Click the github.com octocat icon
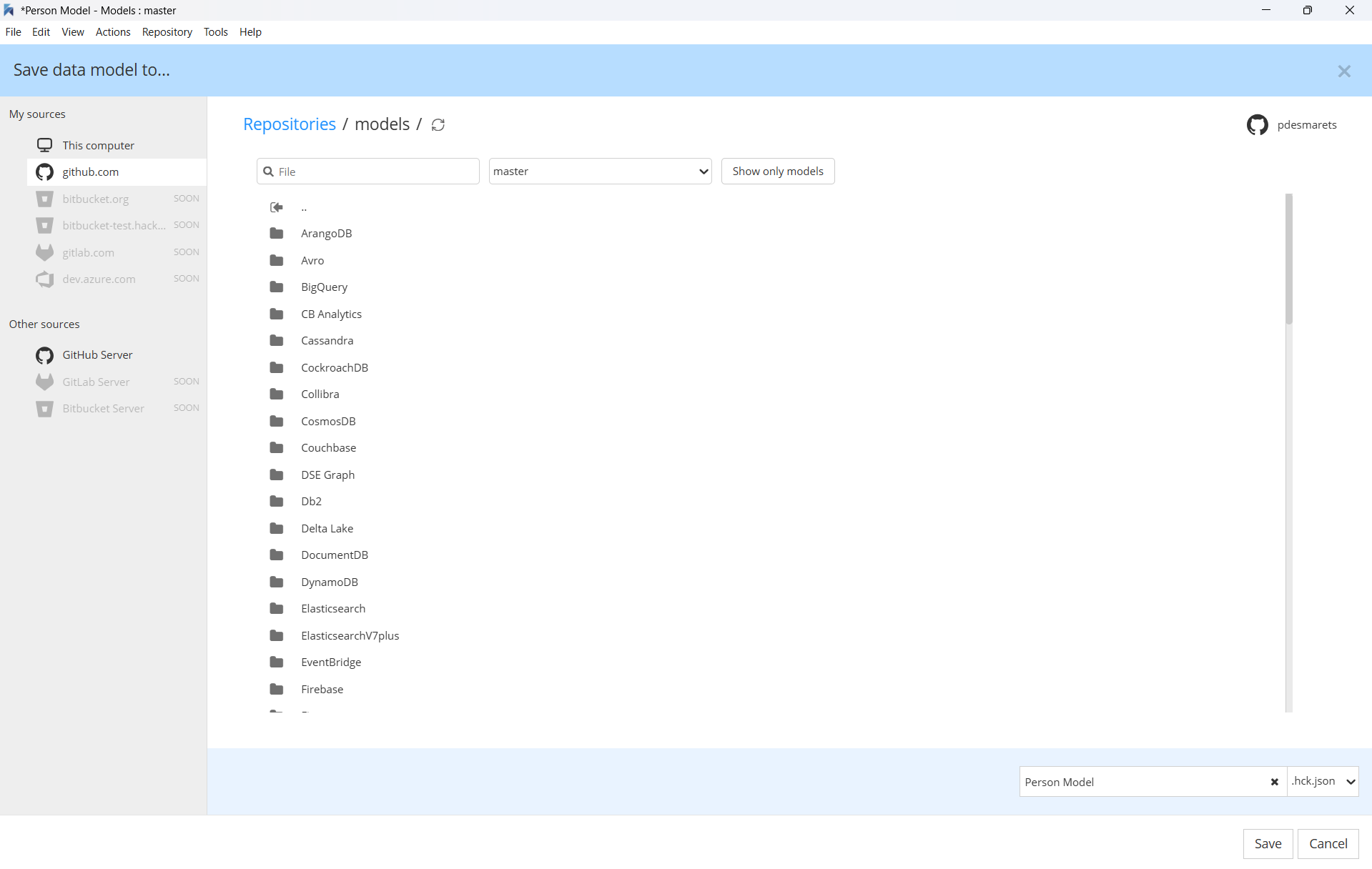Screen dimensions: 1372x869 (44, 172)
